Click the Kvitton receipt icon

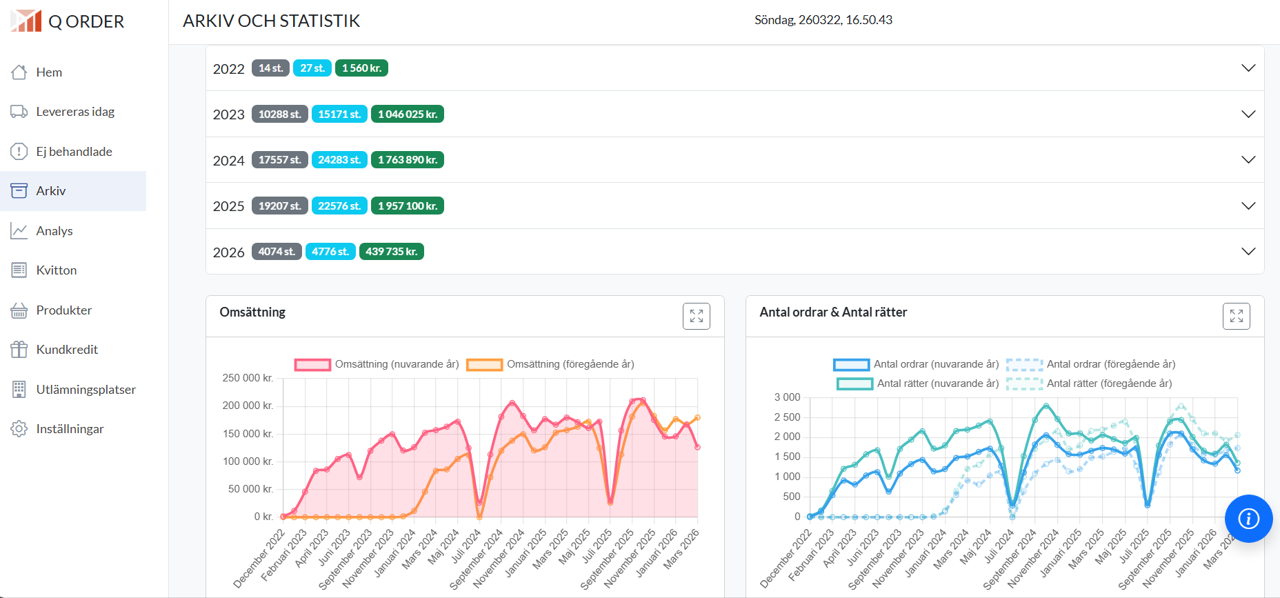click(x=18, y=270)
